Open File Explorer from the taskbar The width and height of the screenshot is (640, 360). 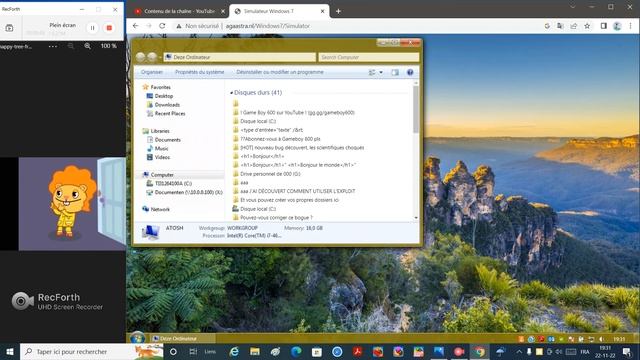pos(255,351)
